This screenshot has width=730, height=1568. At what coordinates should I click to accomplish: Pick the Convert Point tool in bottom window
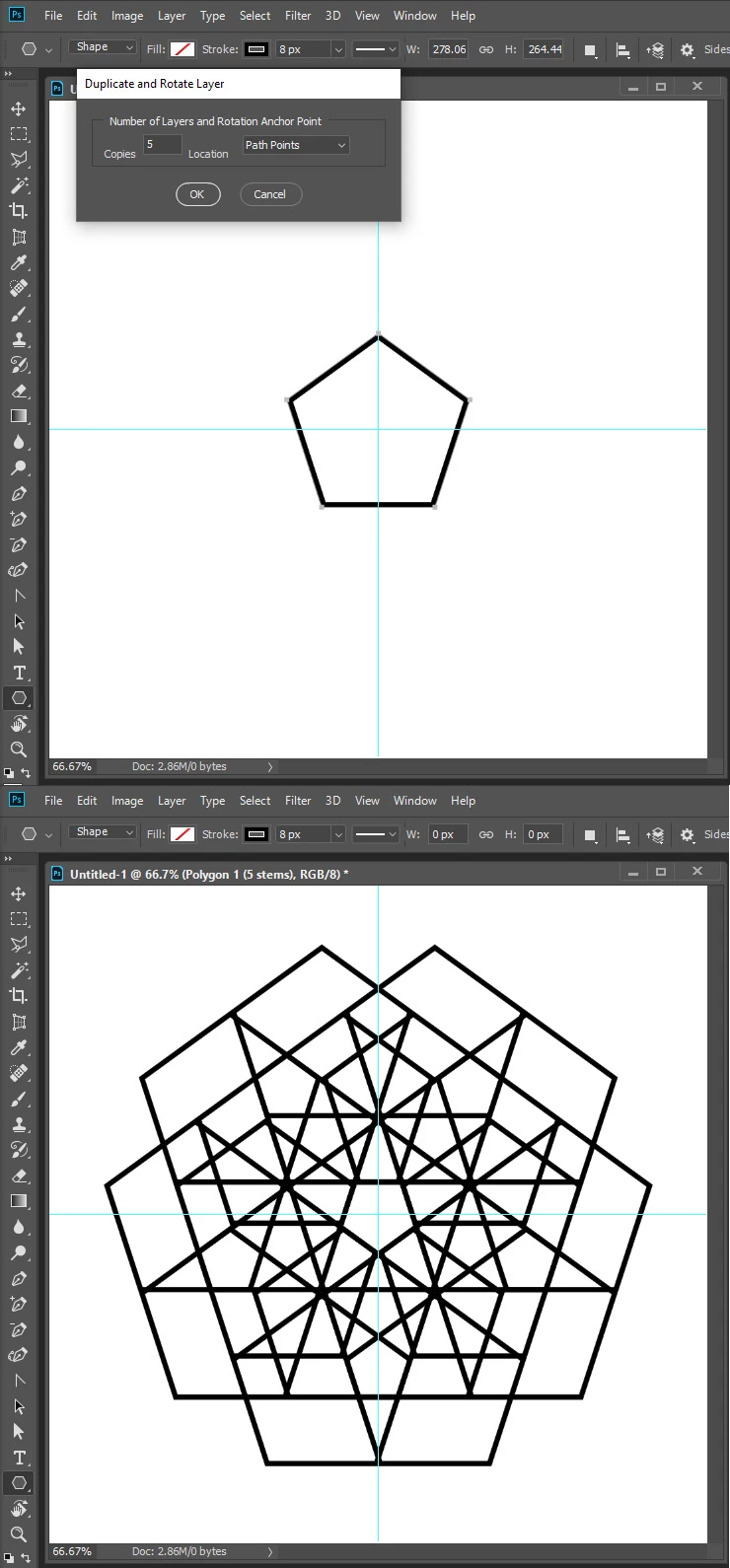tap(19, 1381)
